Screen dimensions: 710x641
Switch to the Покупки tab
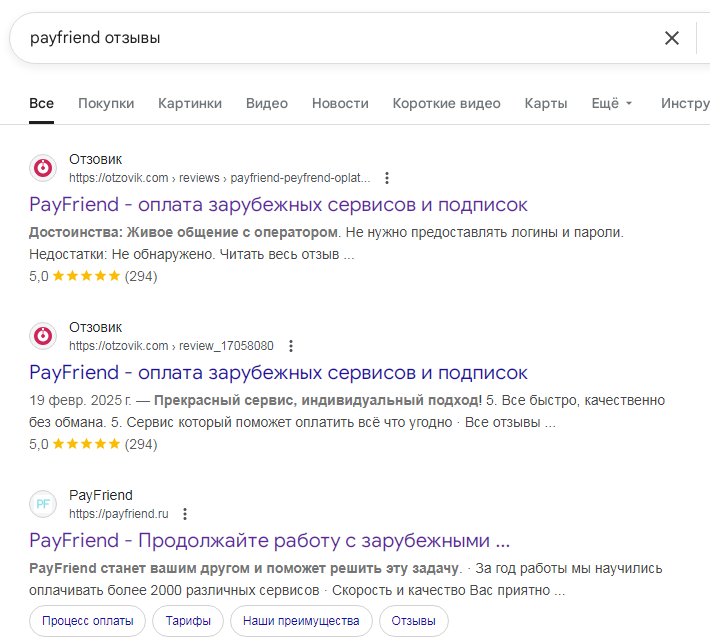click(x=106, y=103)
